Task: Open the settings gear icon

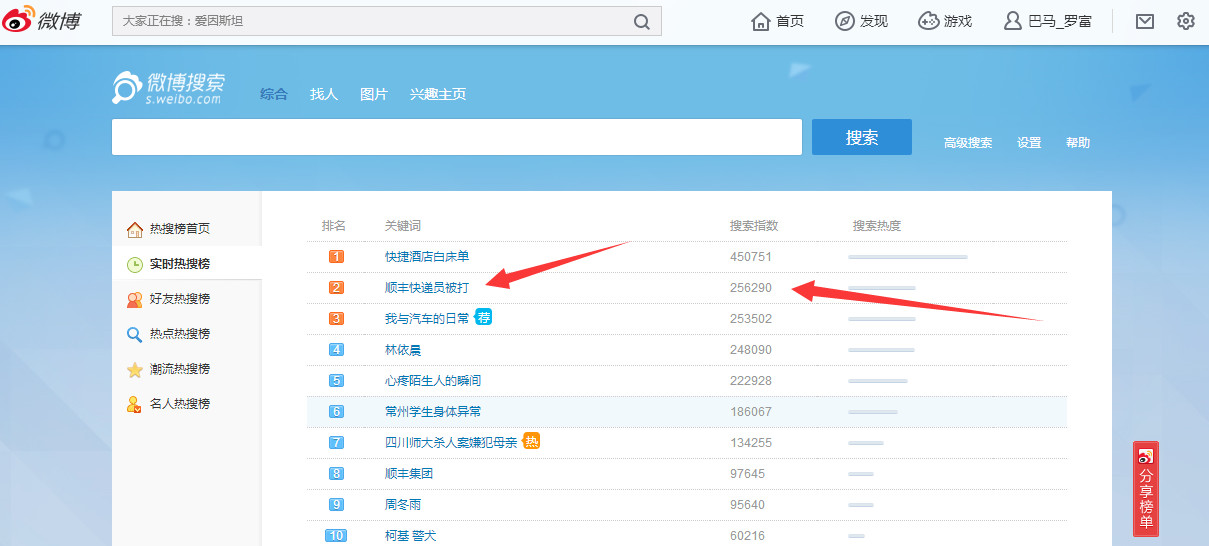Action: (1186, 21)
